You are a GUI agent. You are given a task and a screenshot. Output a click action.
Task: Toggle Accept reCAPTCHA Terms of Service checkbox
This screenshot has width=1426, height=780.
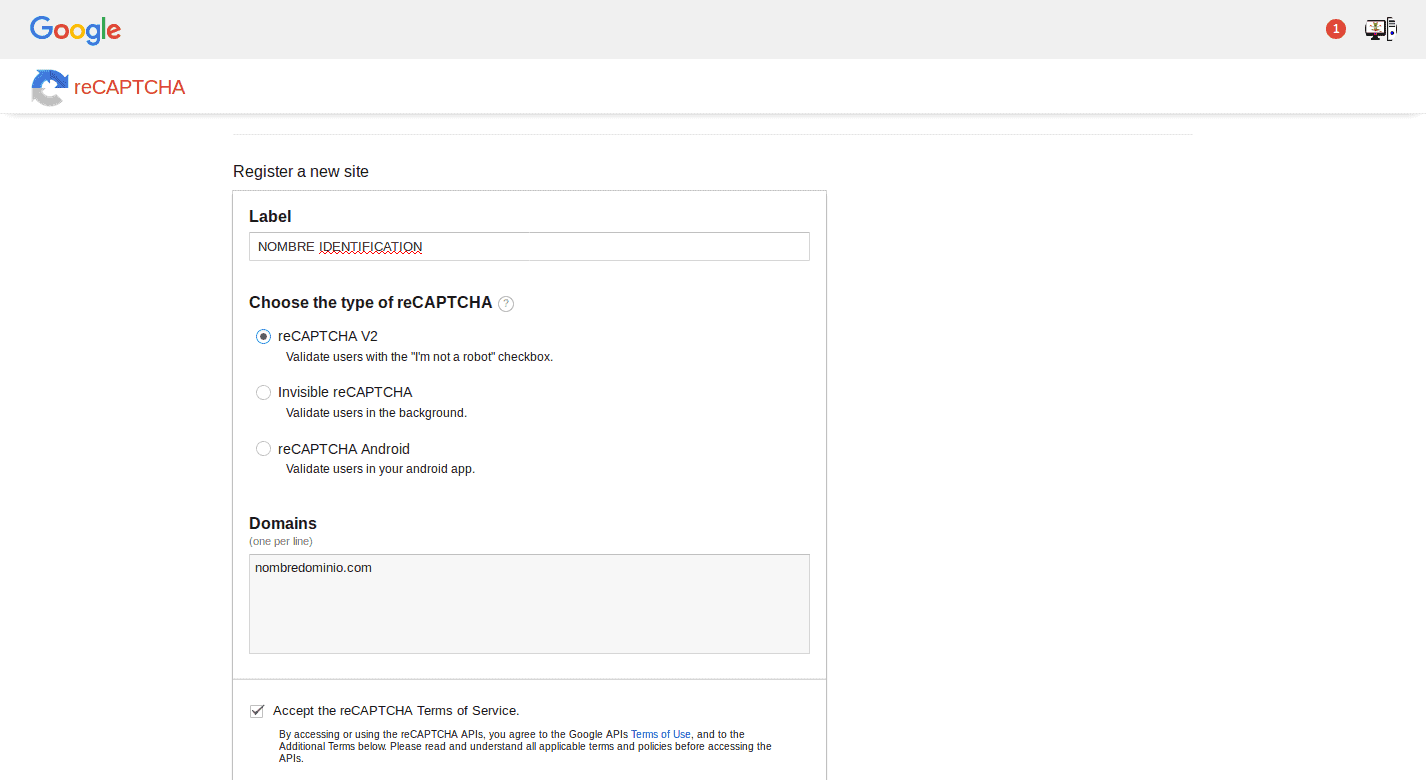pos(257,711)
